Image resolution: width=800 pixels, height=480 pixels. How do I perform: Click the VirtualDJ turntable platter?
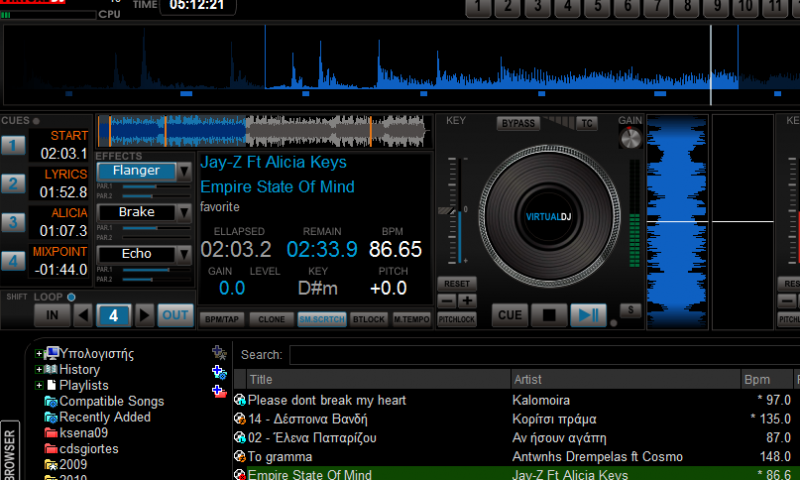tap(549, 216)
